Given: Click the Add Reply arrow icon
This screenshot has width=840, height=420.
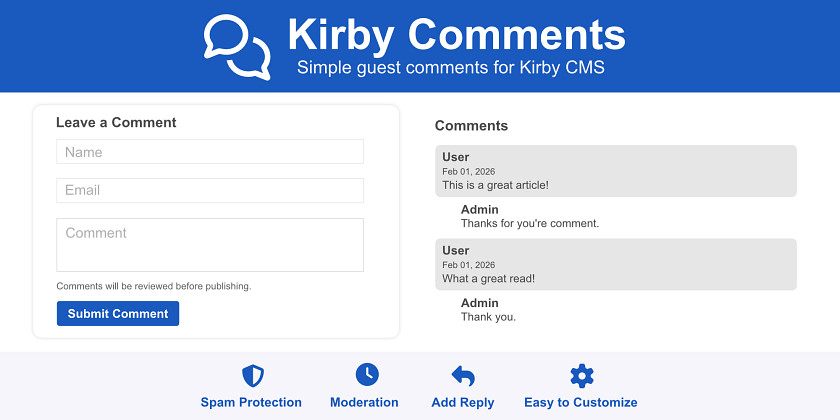Looking at the screenshot, I should (x=463, y=376).
